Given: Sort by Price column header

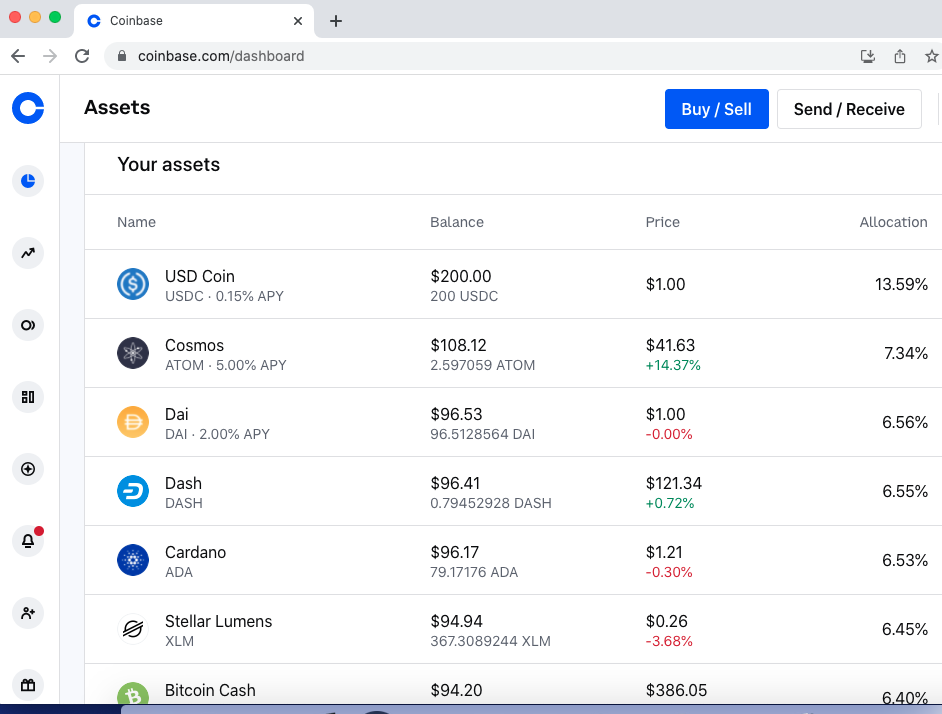Looking at the screenshot, I should (x=663, y=222).
